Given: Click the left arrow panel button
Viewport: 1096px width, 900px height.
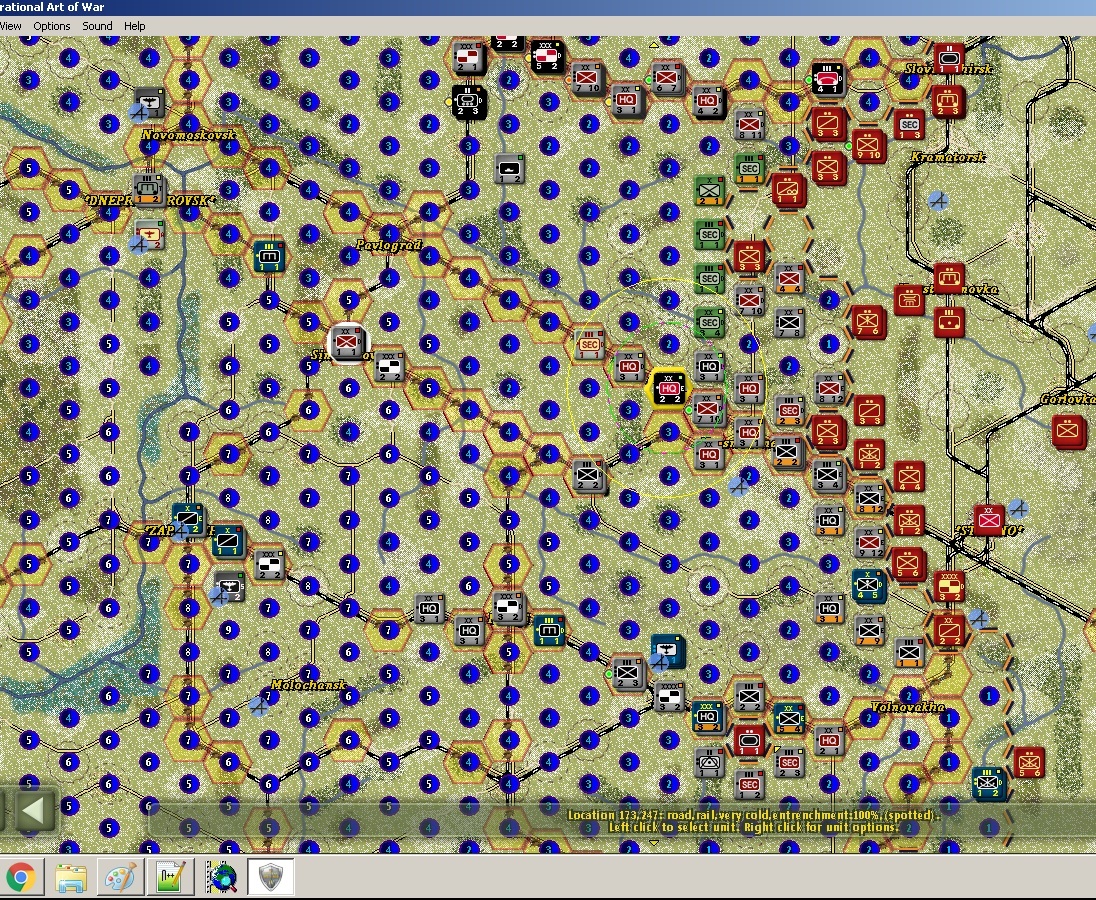Looking at the screenshot, I should coord(32,811).
